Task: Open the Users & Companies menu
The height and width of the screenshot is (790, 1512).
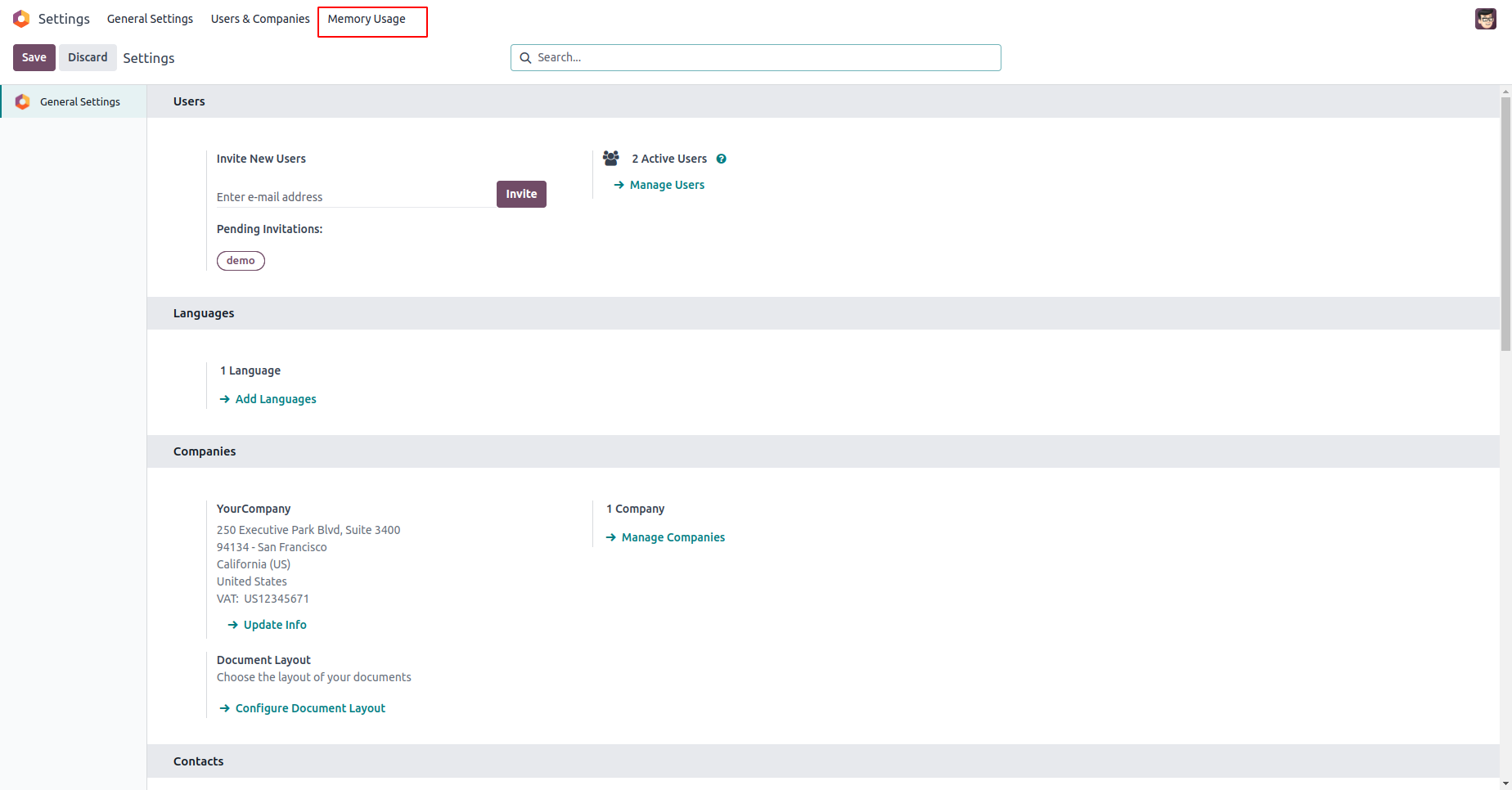Action: point(260,19)
